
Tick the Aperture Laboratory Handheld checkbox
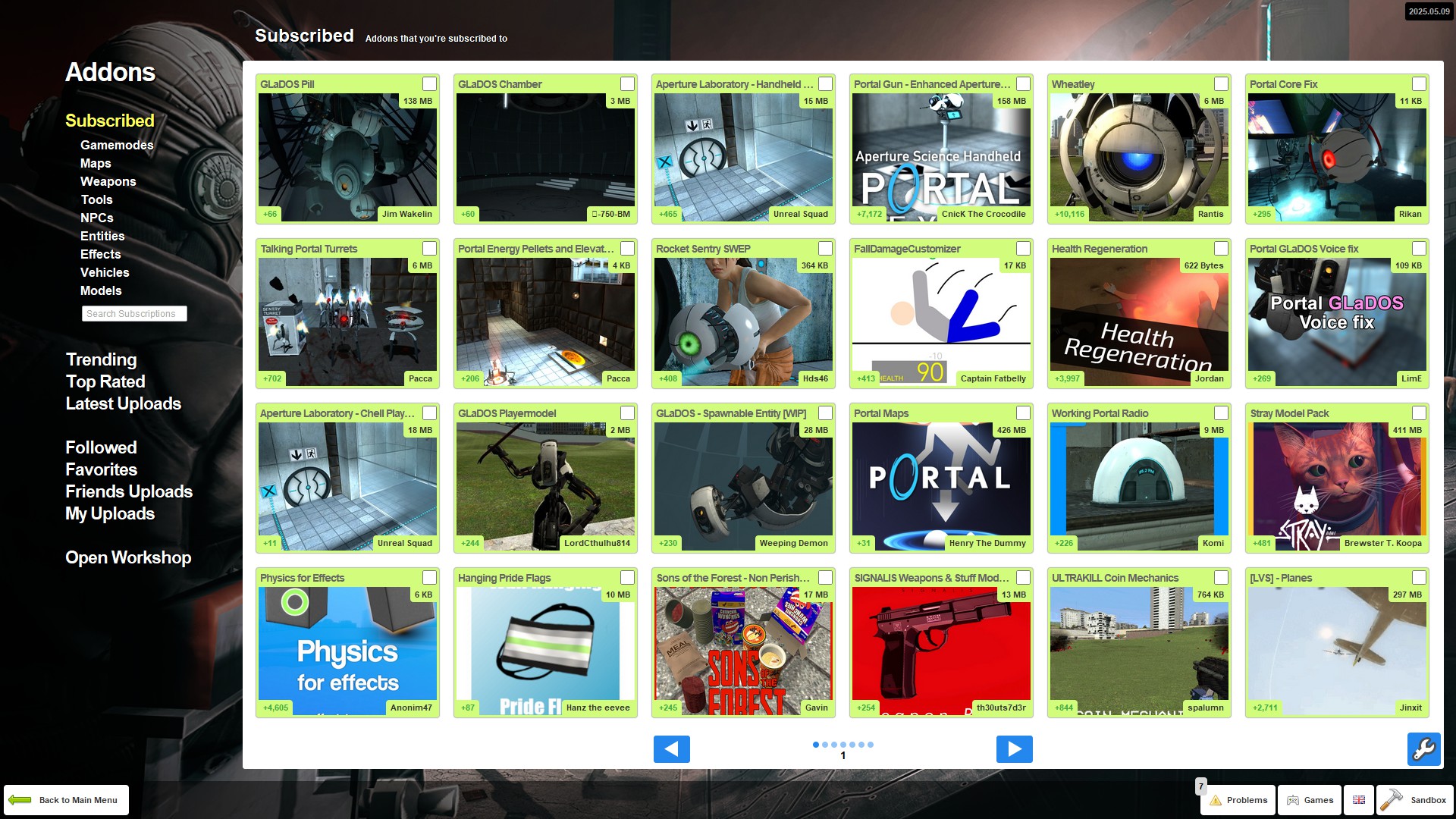[825, 83]
